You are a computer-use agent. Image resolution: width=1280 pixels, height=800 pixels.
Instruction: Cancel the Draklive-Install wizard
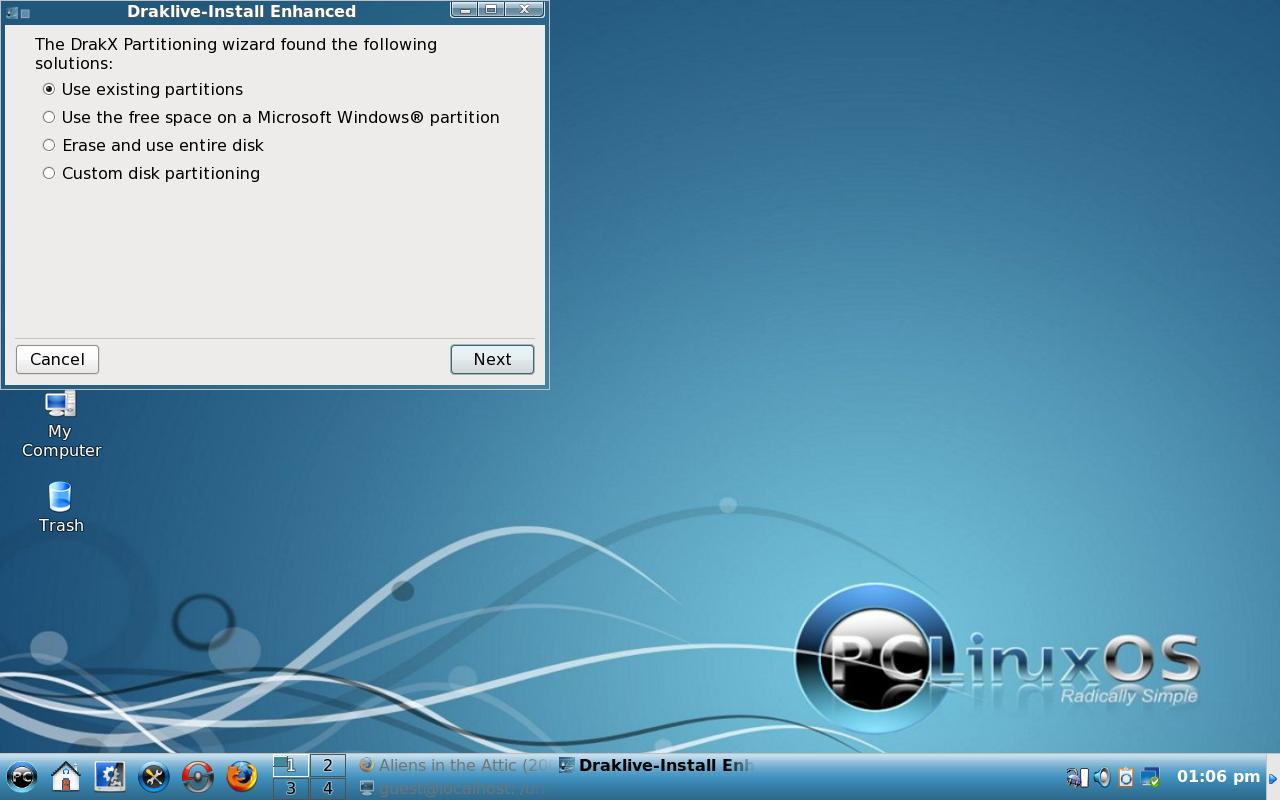(57, 359)
